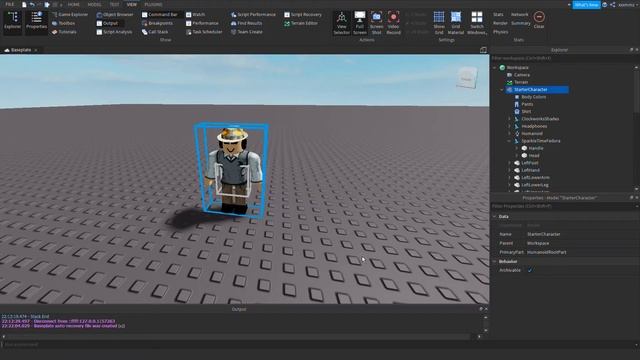Switch to the VIEW ribbon tab
The image size is (640, 360).
point(131,4)
